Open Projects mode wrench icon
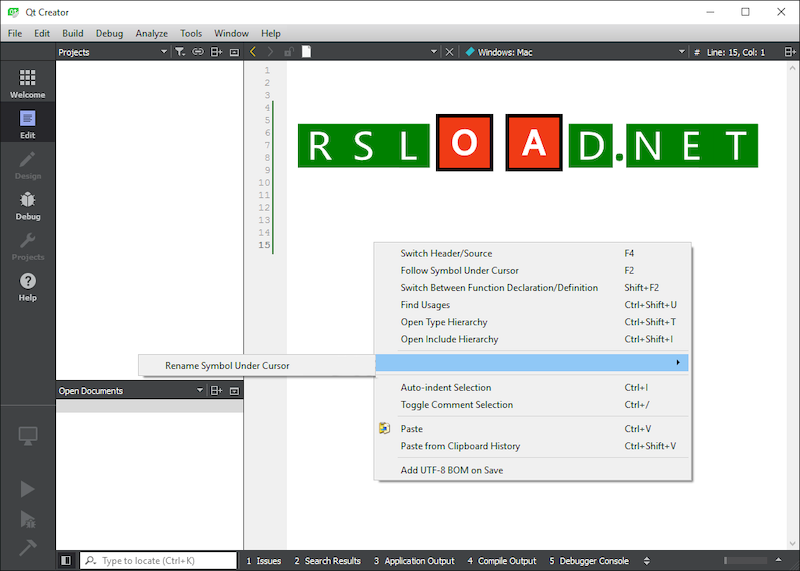The image size is (800, 571). [28, 246]
